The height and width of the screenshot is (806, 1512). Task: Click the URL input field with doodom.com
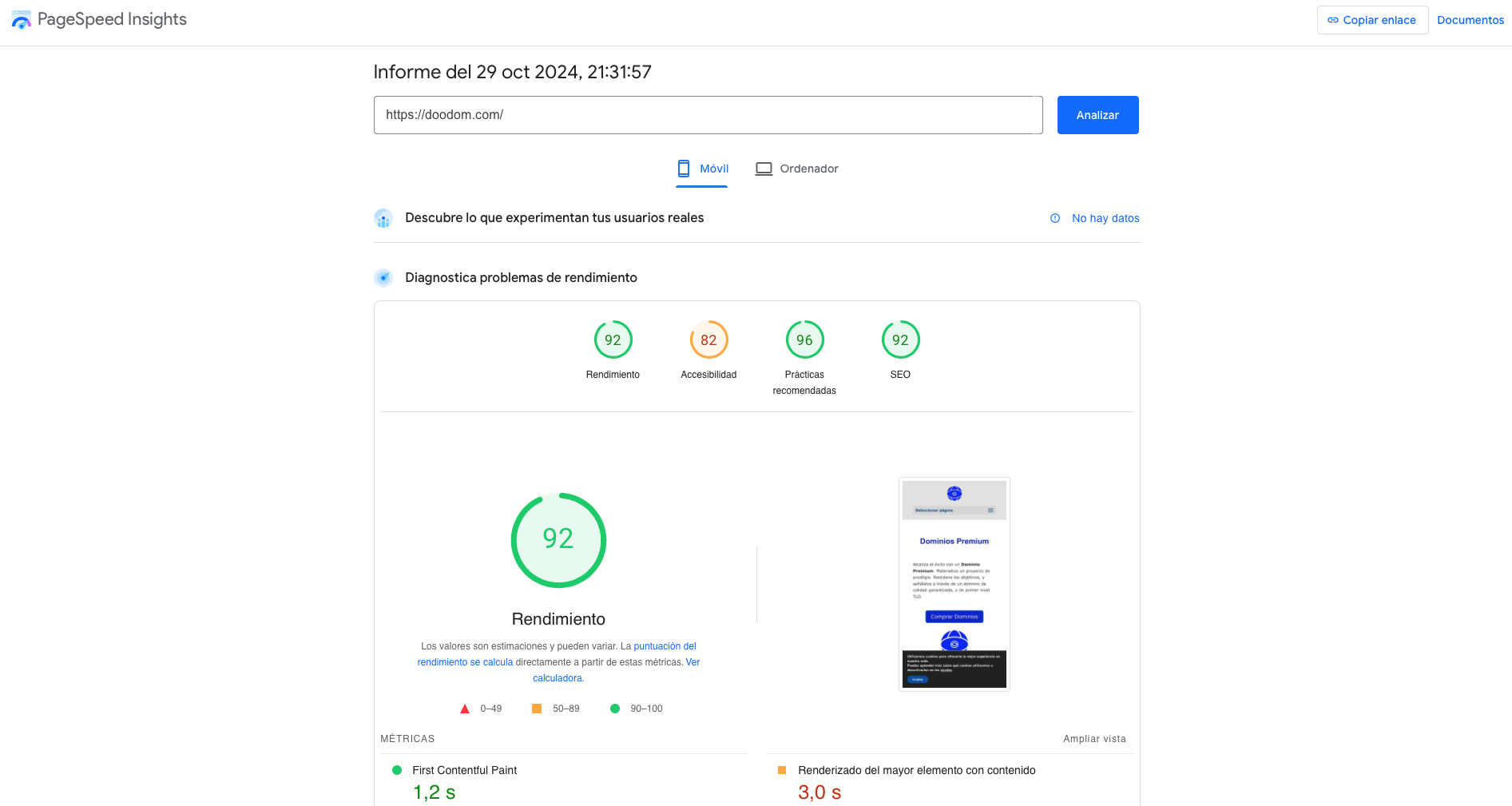click(708, 115)
